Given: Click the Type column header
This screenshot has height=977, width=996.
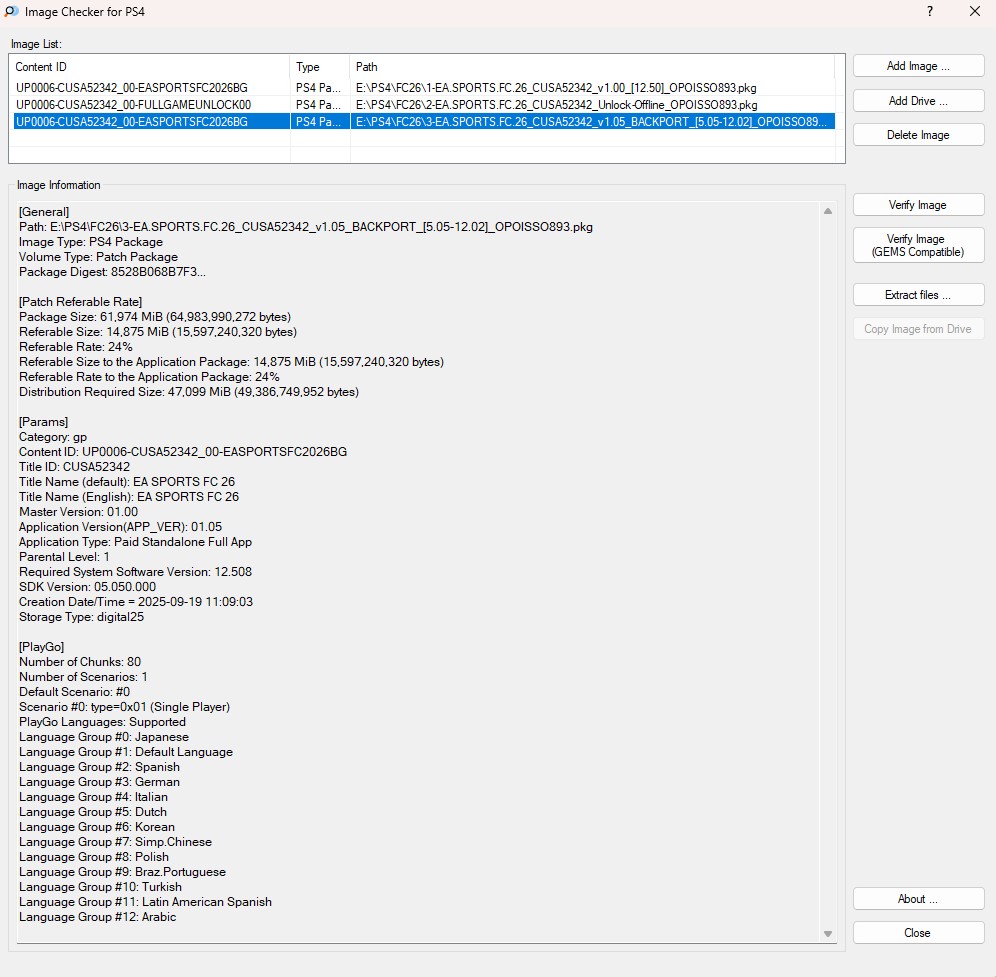Looking at the screenshot, I should 319,67.
